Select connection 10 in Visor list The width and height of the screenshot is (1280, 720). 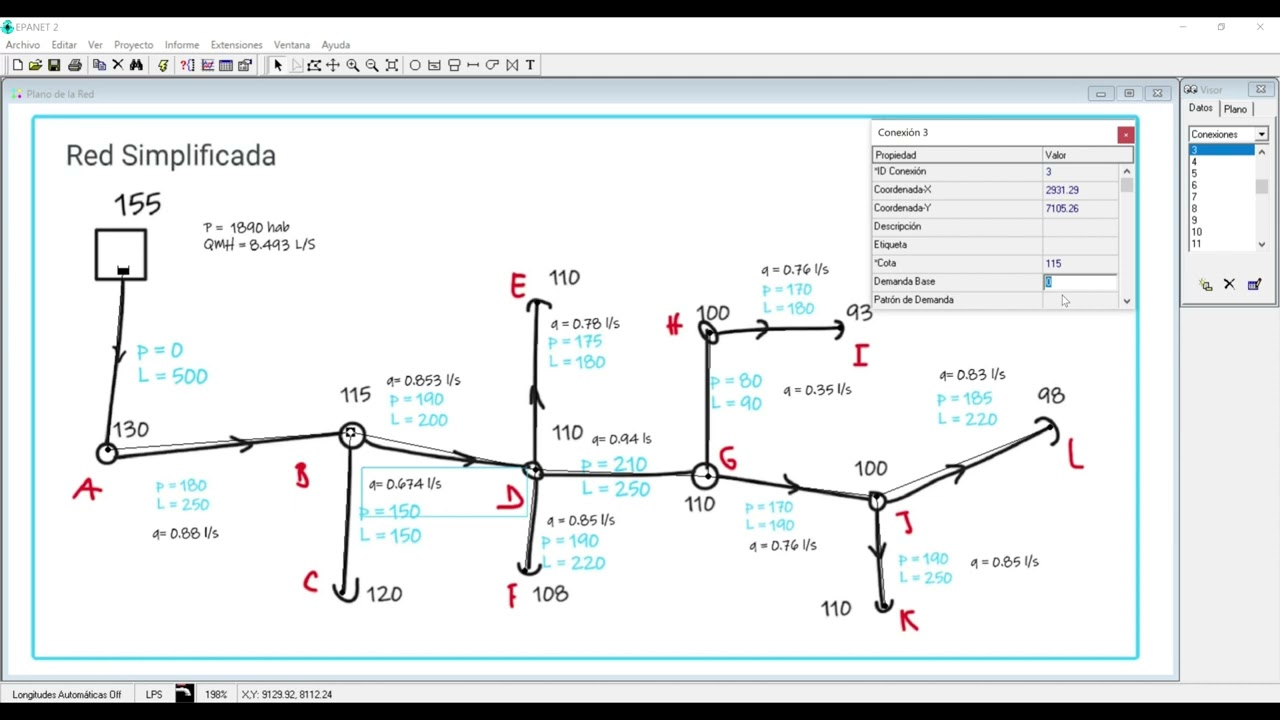pyautogui.click(x=1221, y=232)
